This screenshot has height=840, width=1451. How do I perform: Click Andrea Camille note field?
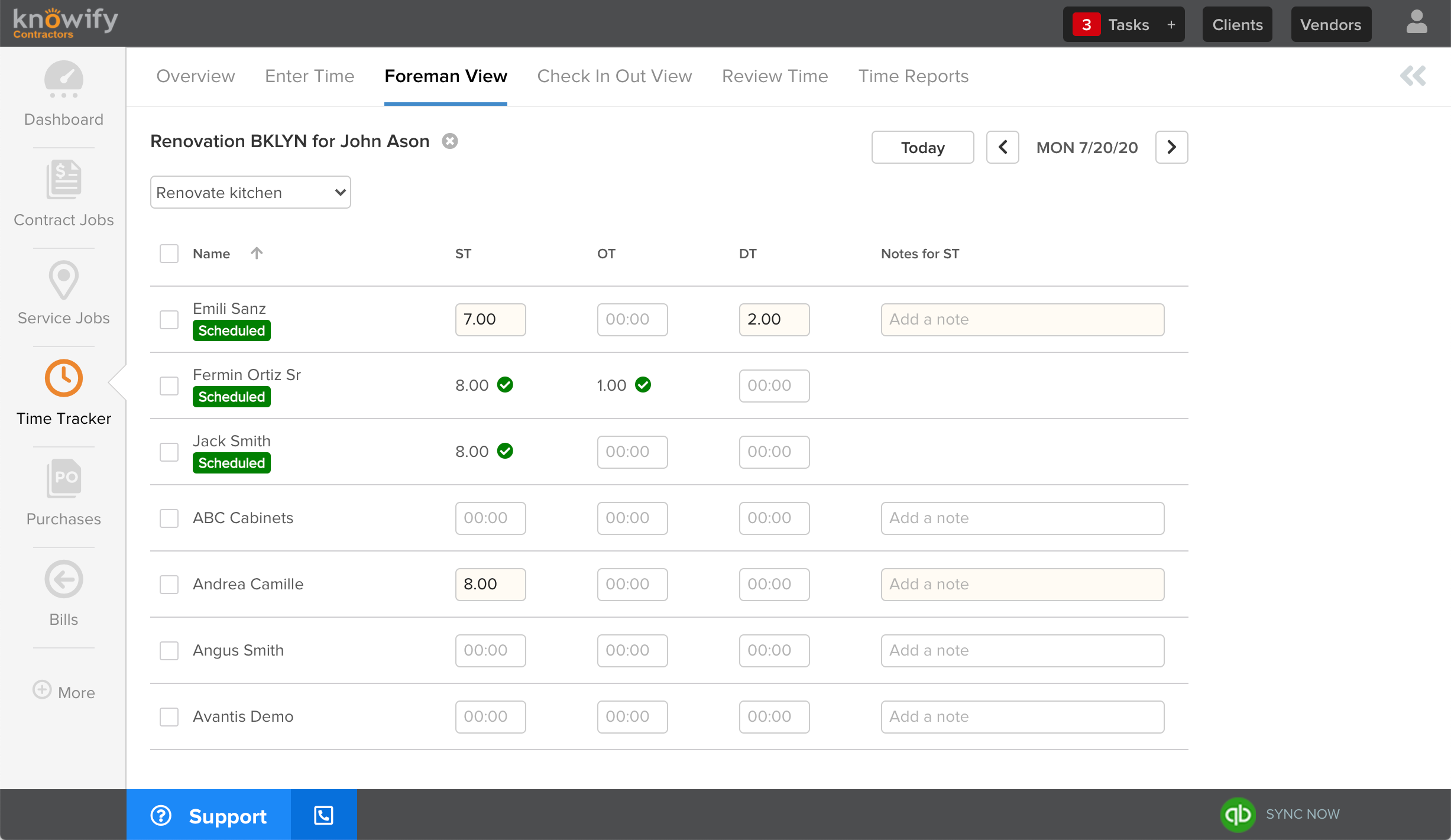tap(1023, 585)
